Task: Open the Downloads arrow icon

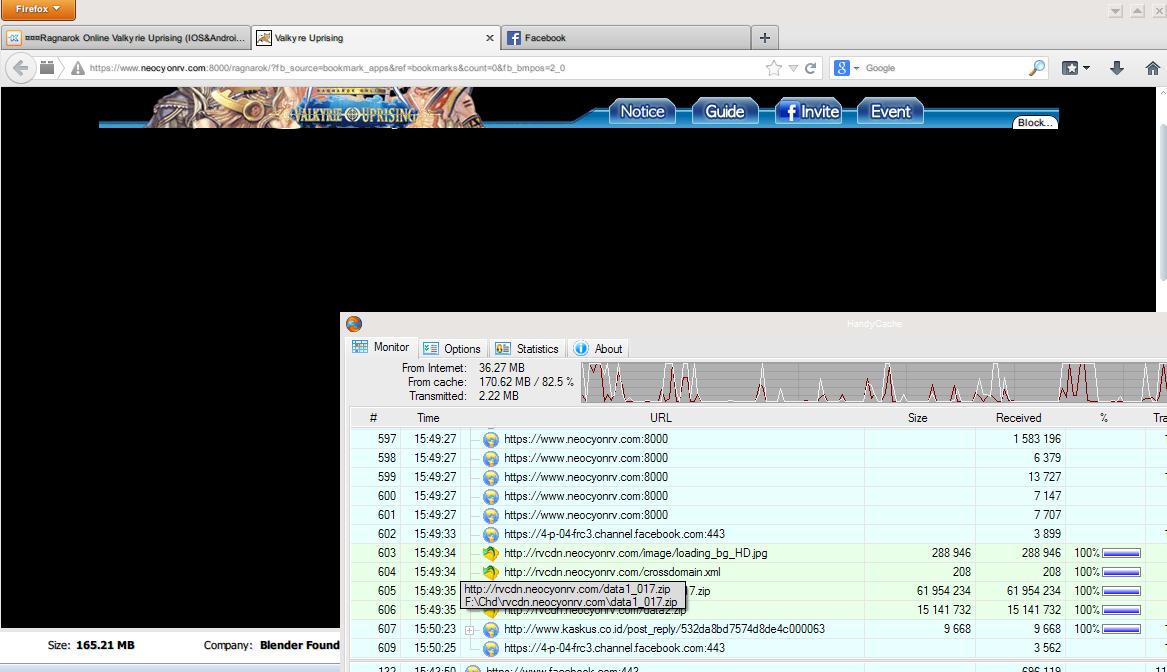Action: (1117, 68)
